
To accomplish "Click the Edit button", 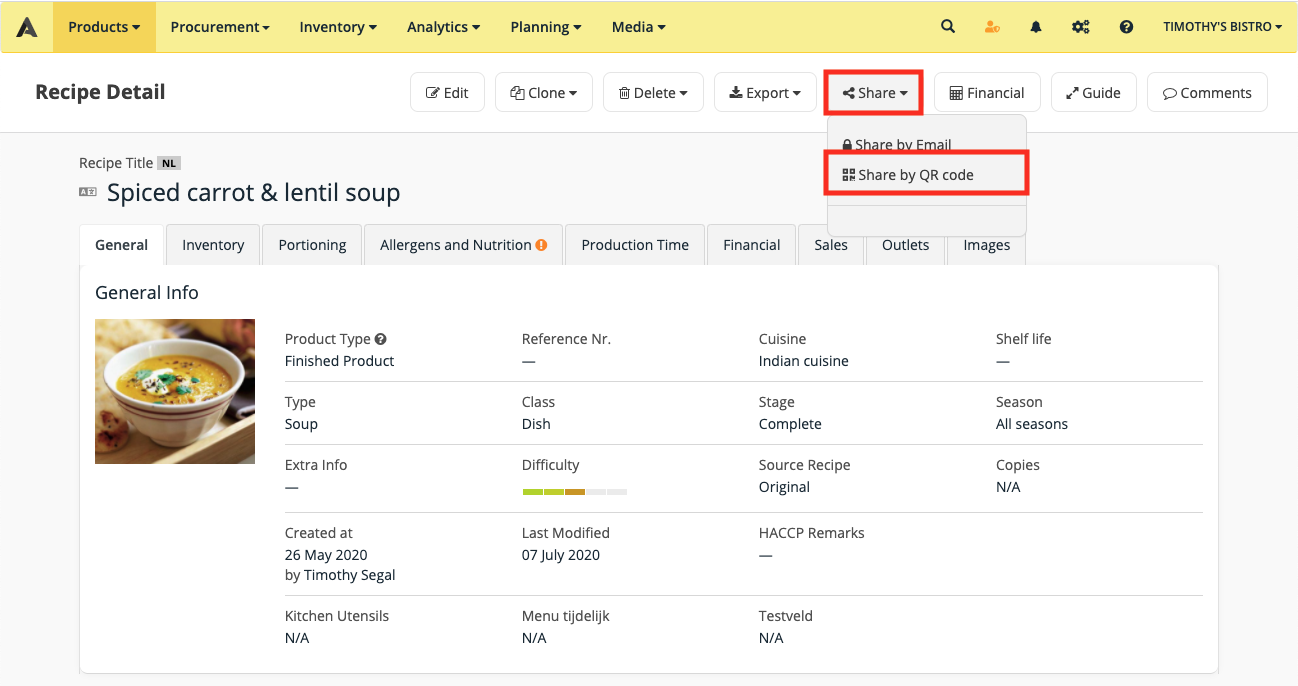I will 447,93.
